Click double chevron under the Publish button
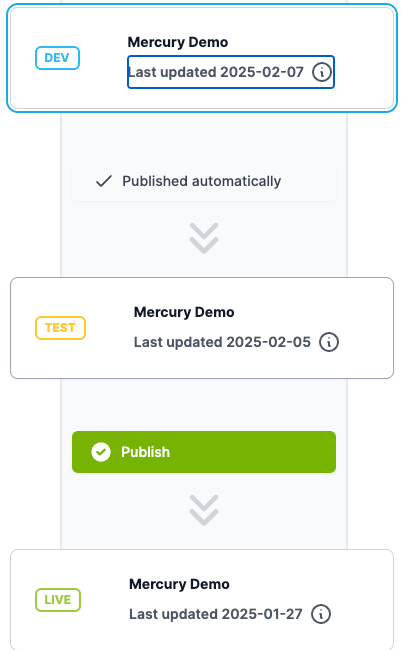 [204, 510]
